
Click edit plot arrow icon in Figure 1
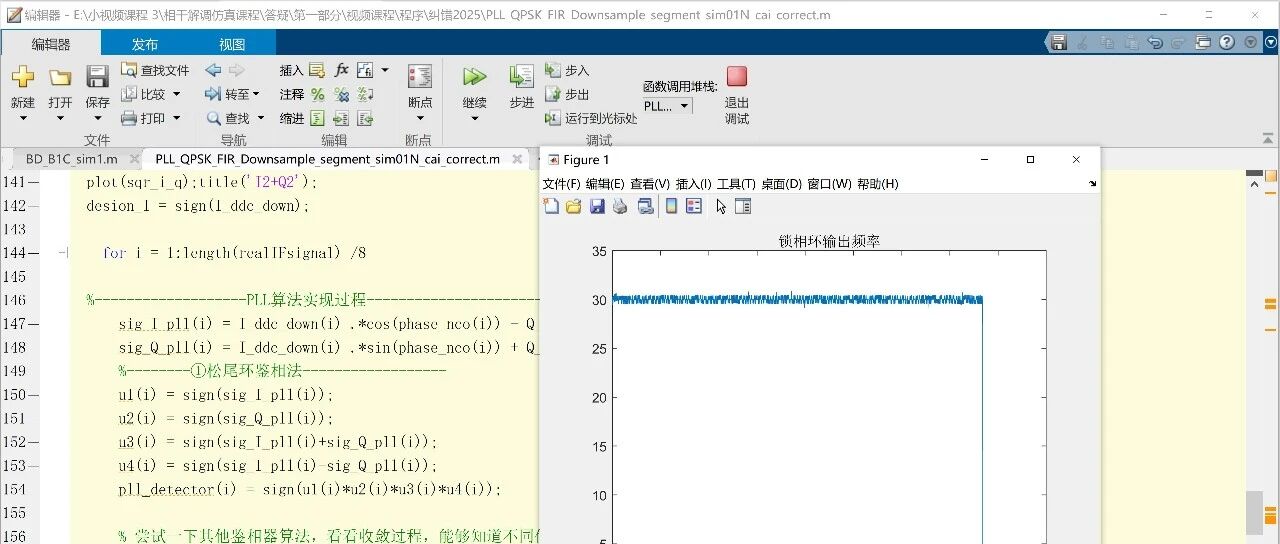pos(722,206)
